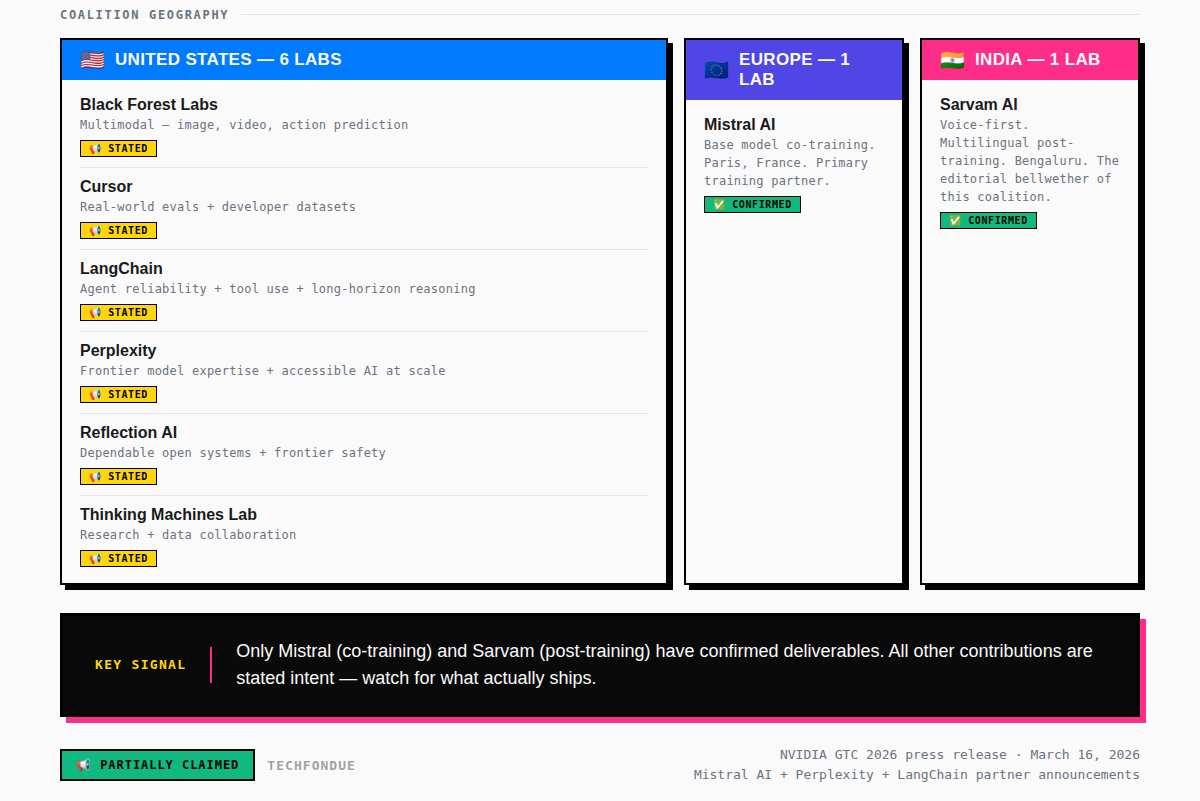Viewport: 1200px width, 801px height.
Task: Click the NVIDIA GTC 2026 press release line
Action: [x=960, y=755]
